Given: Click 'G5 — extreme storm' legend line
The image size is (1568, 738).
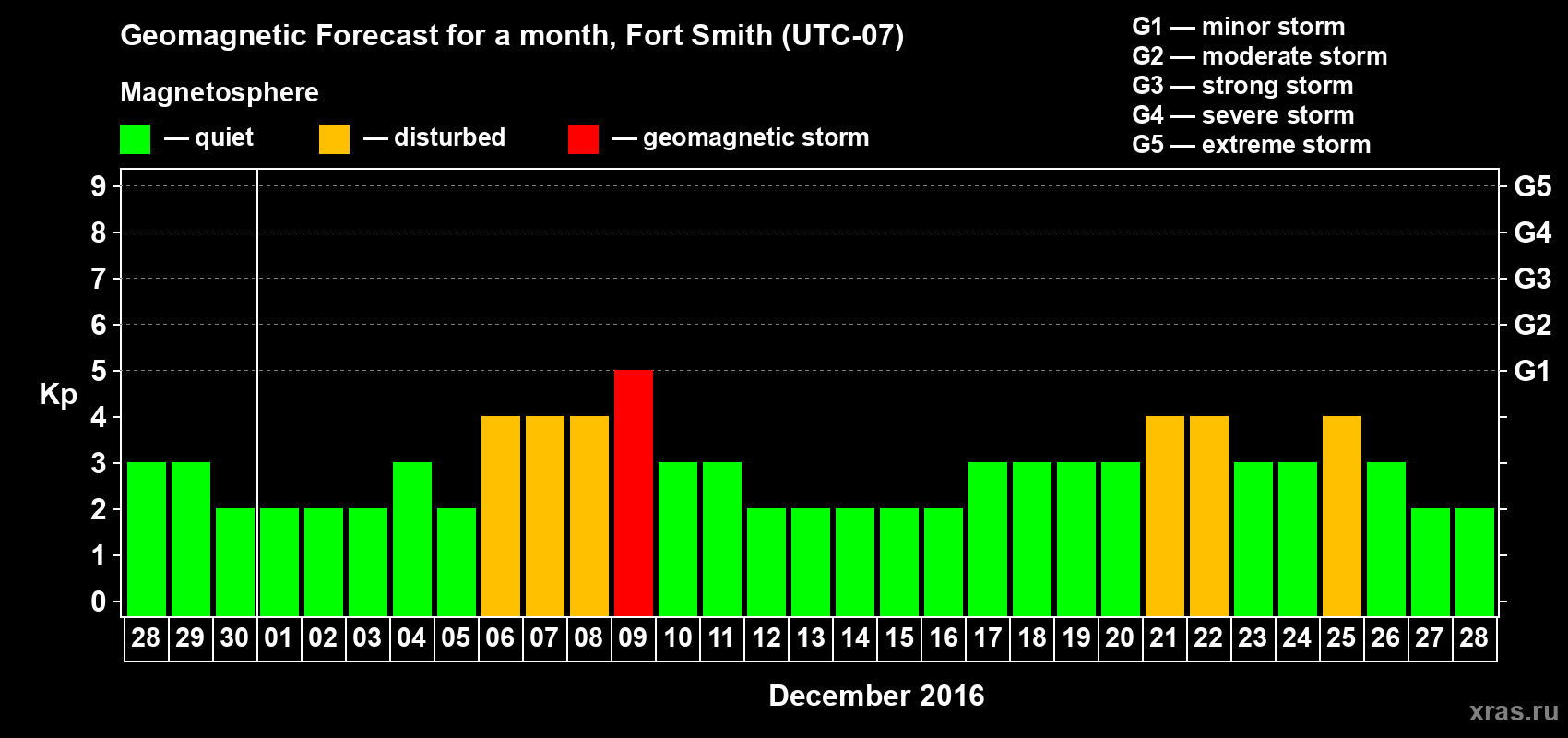Looking at the screenshot, I should (1252, 145).
